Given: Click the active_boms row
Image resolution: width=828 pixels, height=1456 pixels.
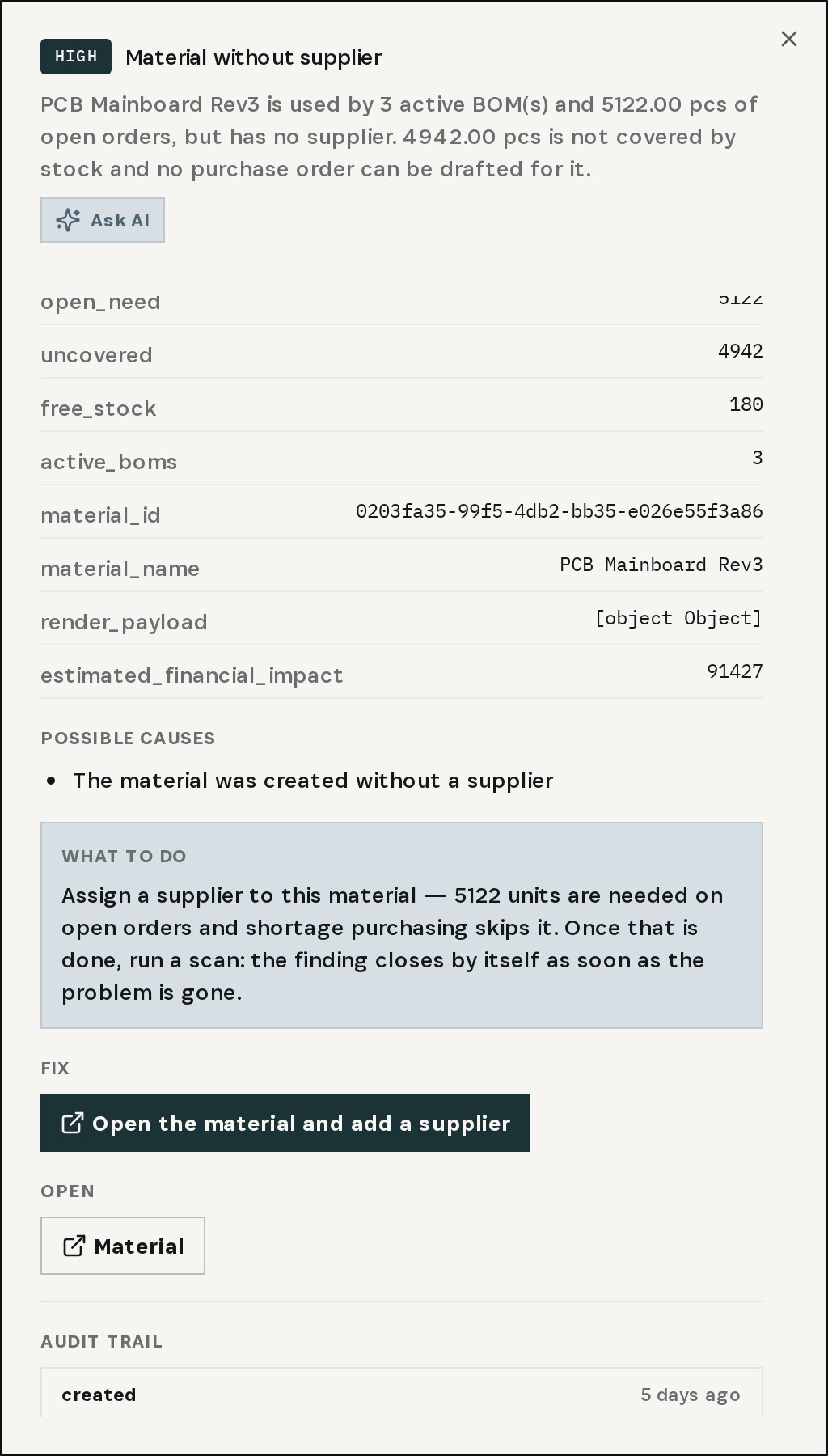Looking at the screenshot, I should pyautogui.click(x=402, y=459).
